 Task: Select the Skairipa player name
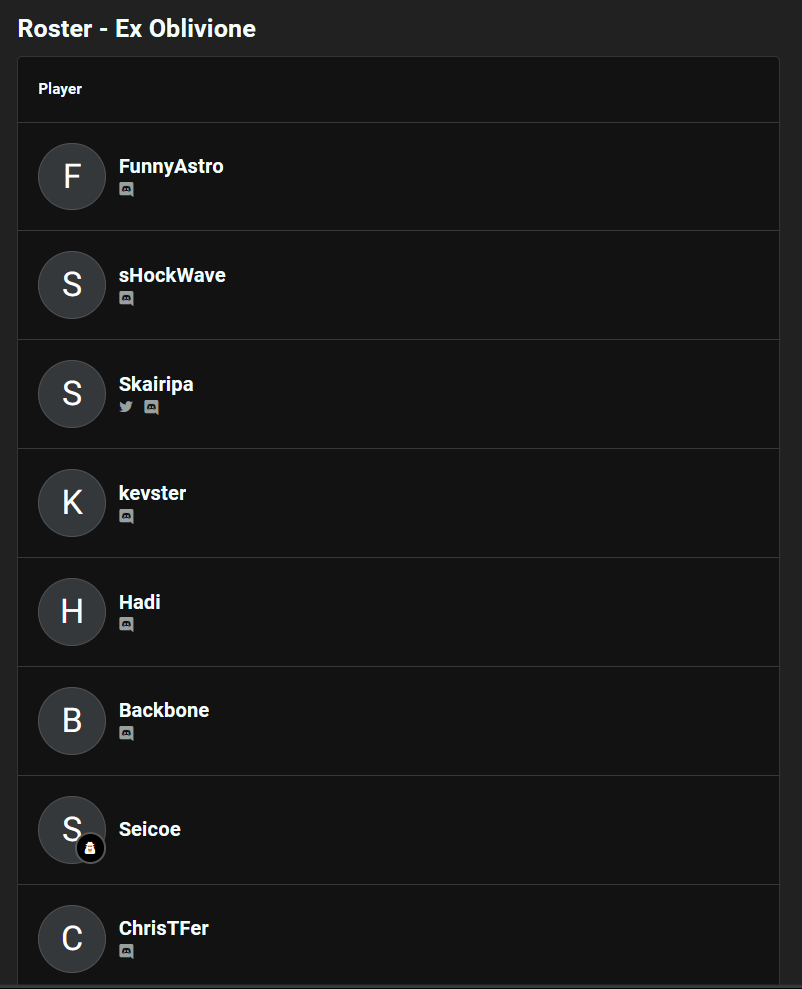point(156,385)
